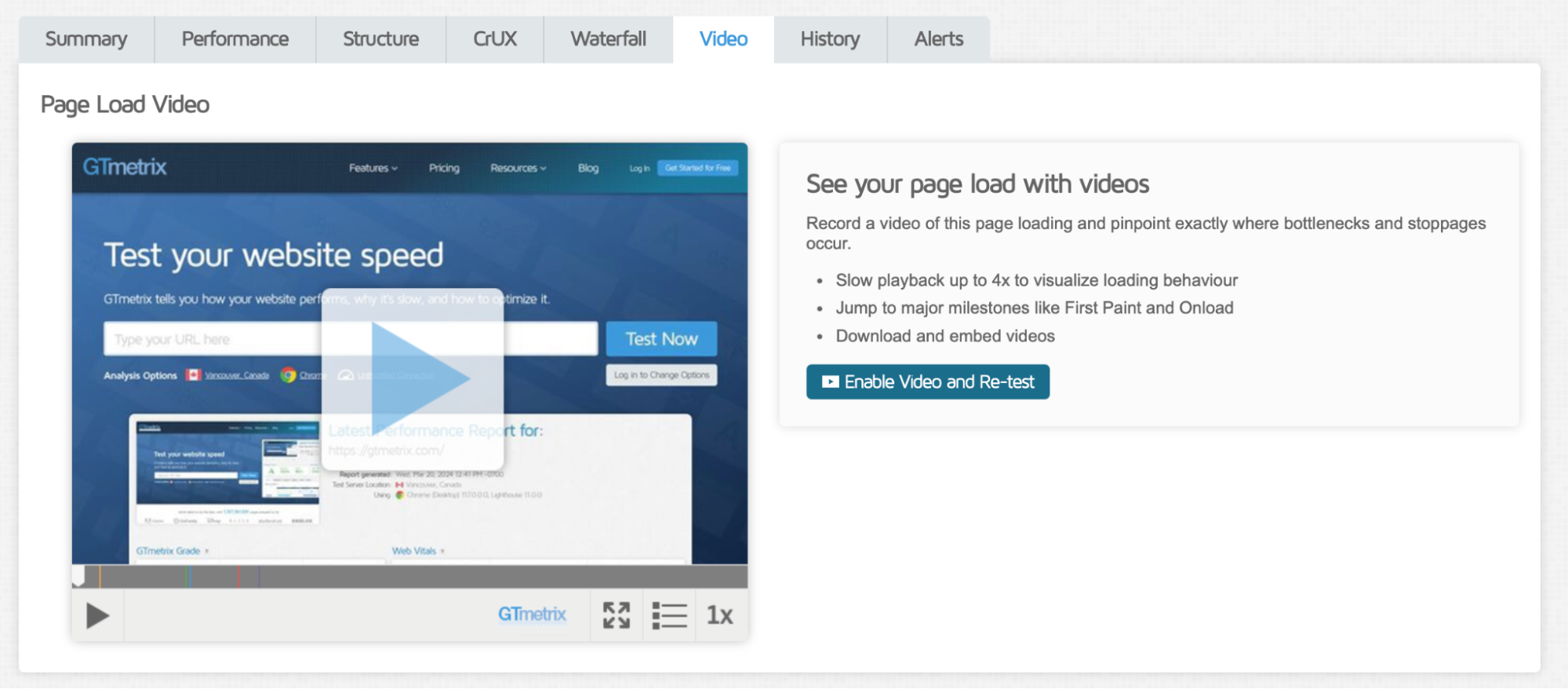Click 'Jump to major milestones' bullet text
Viewport: 1568px width, 689px height.
(1035, 308)
